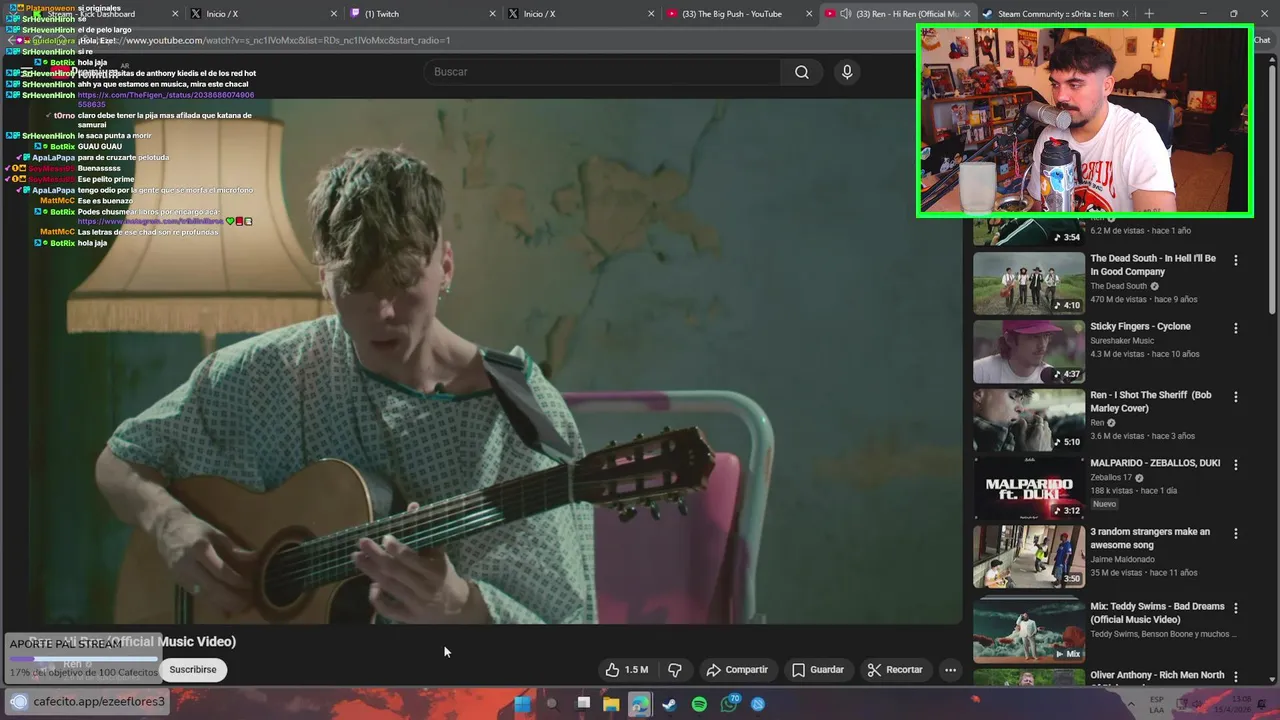The image size is (1280, 720).
Task: Open Zeballos 17 channel link
Action: tap(1110, 478)
